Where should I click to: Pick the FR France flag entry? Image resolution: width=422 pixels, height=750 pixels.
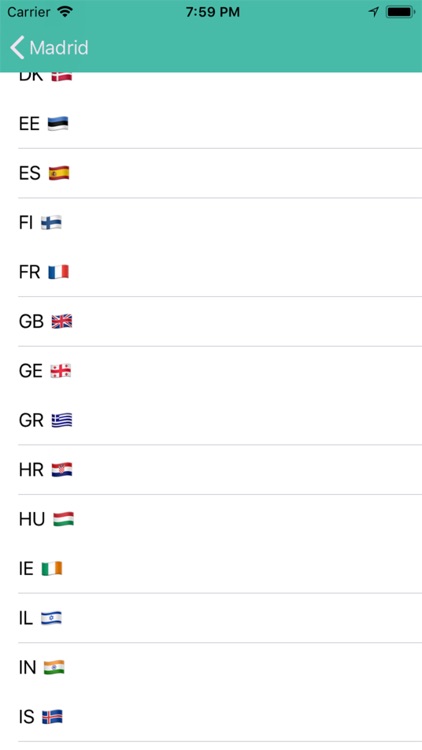[211, 272]
